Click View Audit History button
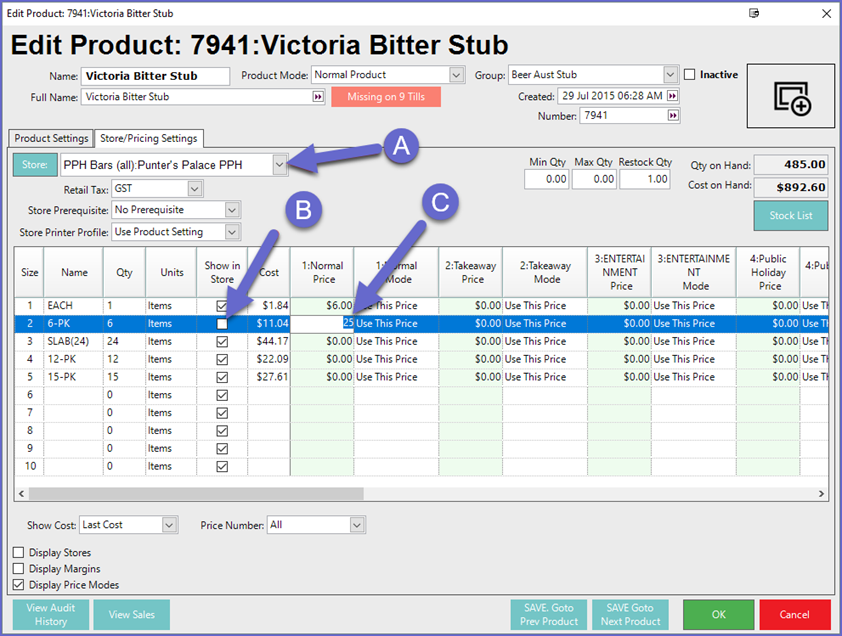The width and height of the screenshot is (842, 636). pyautogui.click(x=51, y=615)
